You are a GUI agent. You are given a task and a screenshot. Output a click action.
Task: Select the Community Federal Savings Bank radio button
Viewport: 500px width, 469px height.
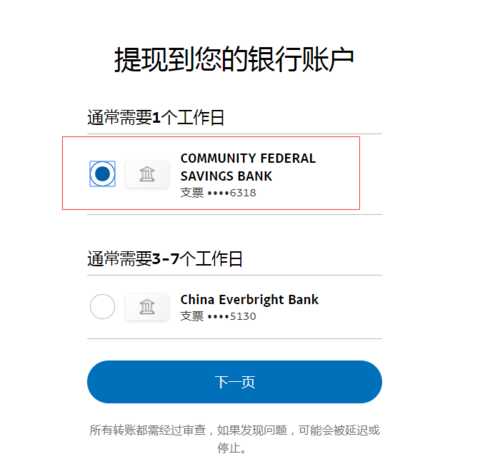tap(102, 174)
